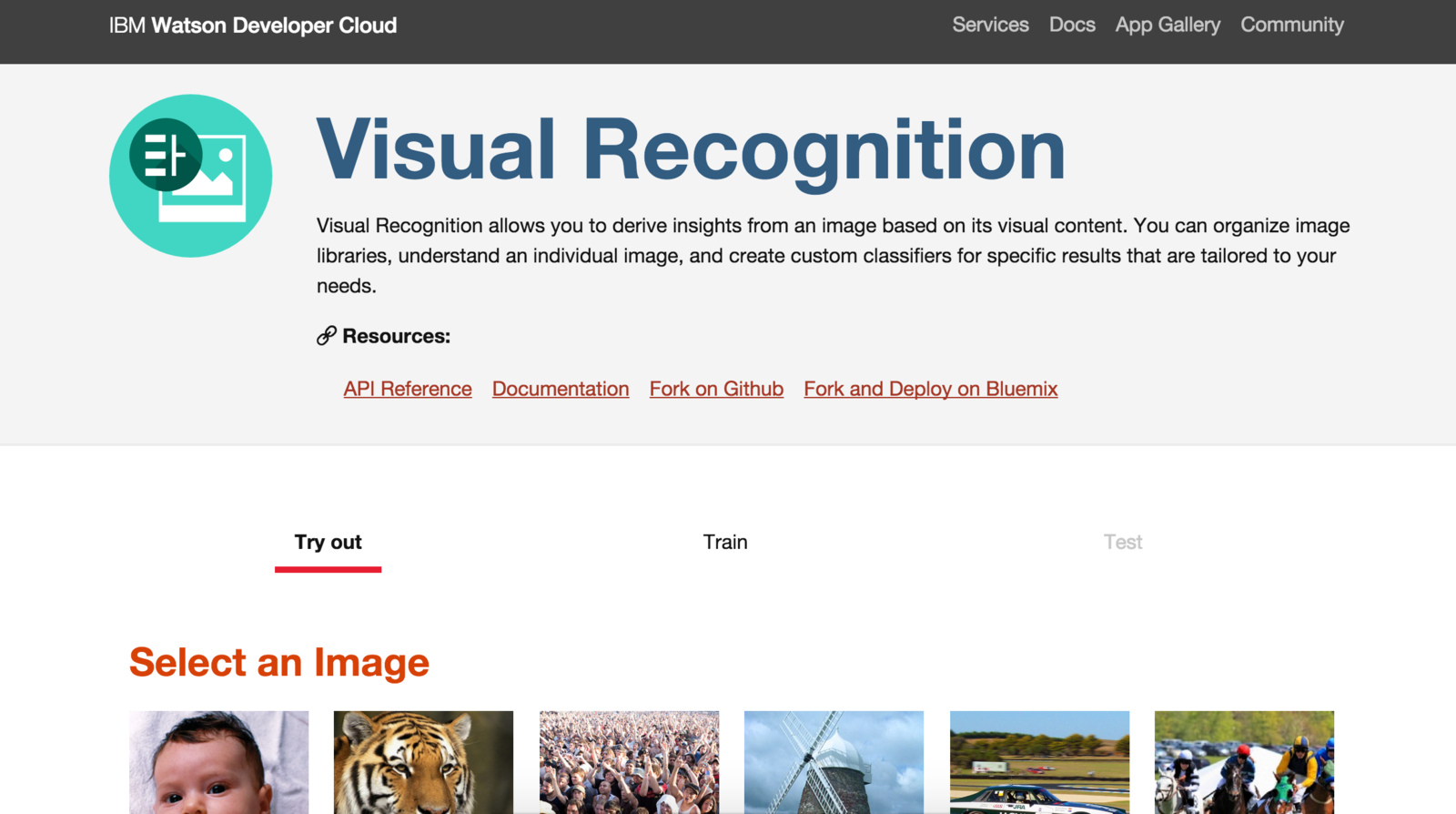Click the Visual Recognition service logo icon

[x=190, y=176]
